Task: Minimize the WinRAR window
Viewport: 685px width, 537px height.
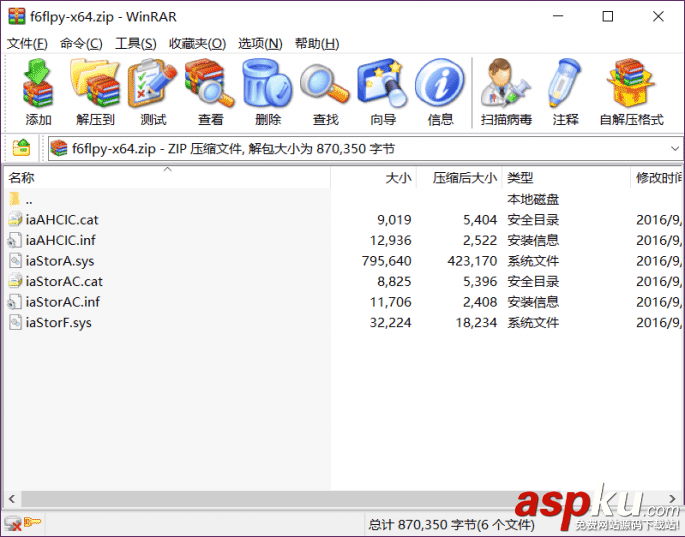Action: 558,16
